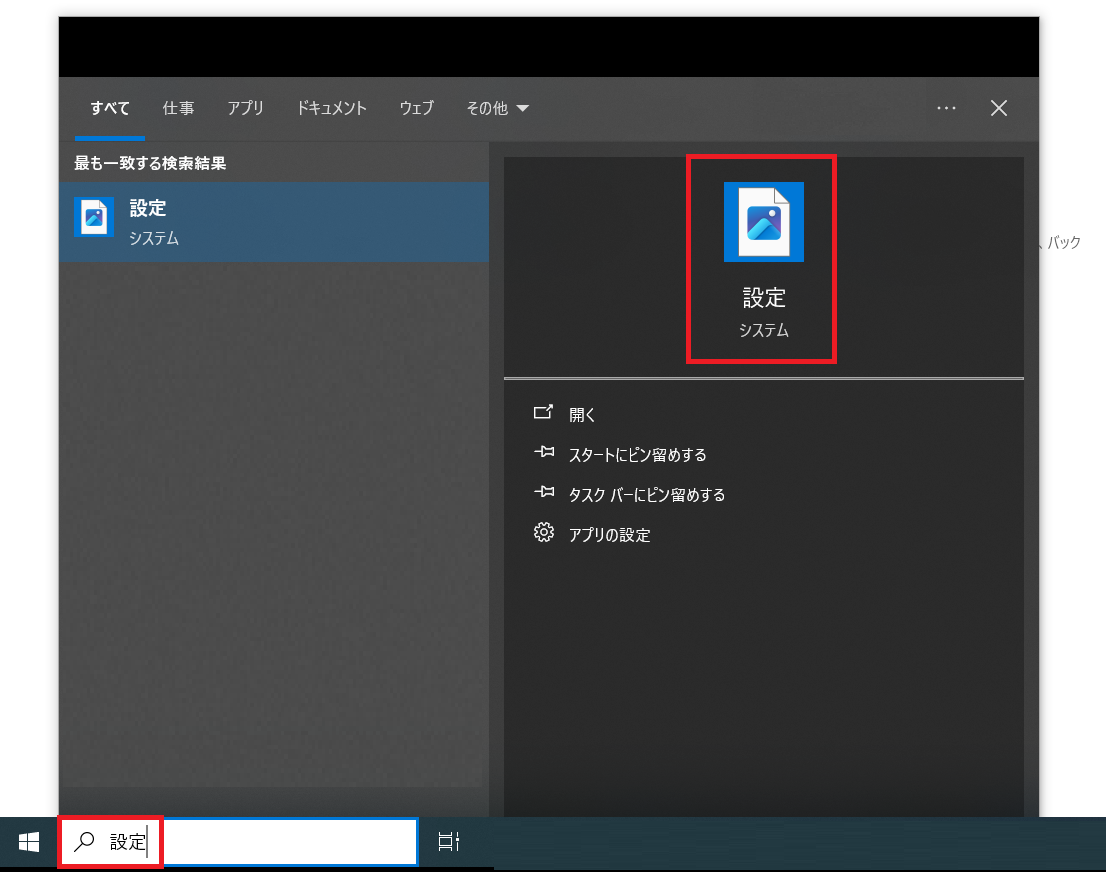Click the 設定 icon in the results list

coord(94,217)
